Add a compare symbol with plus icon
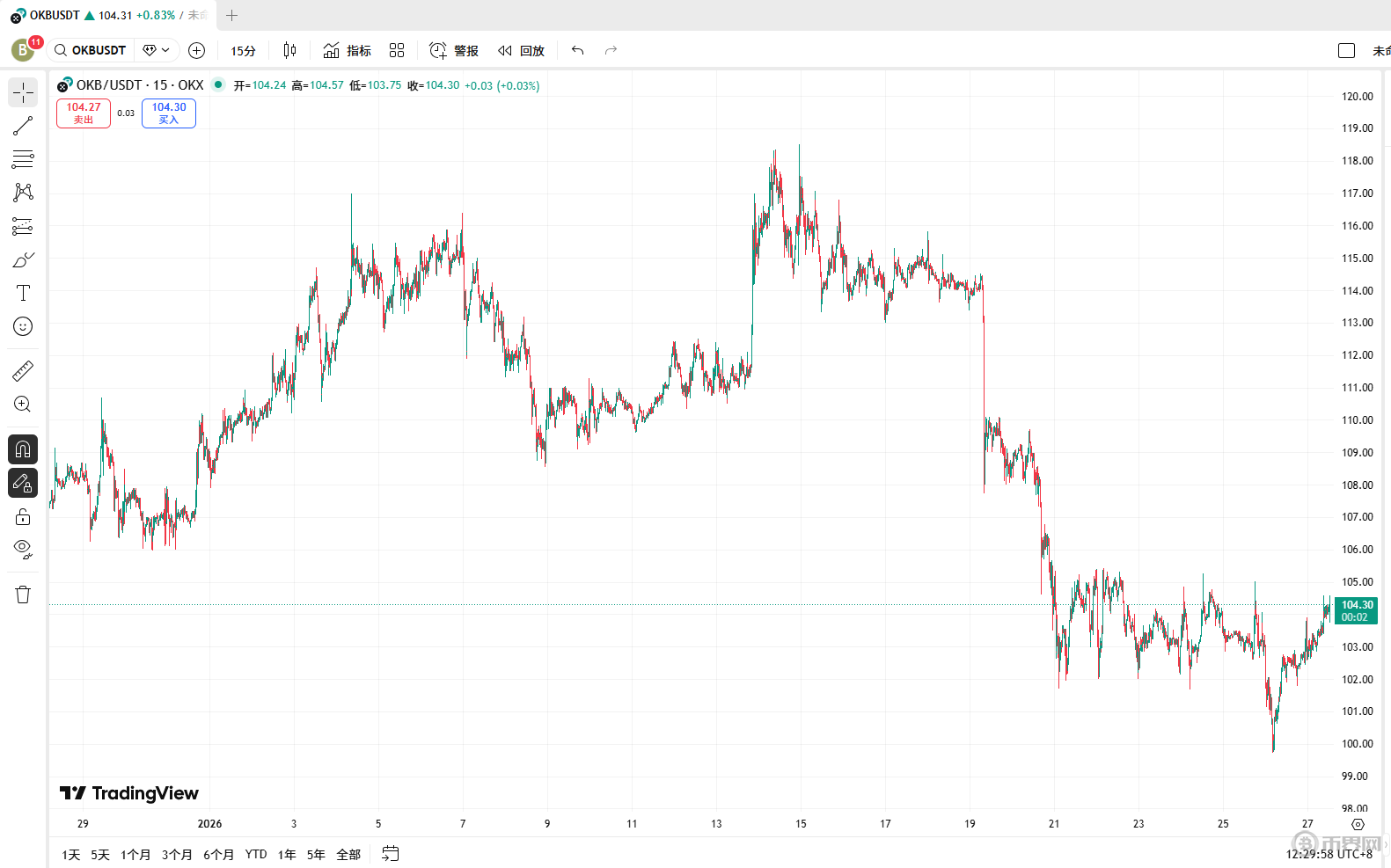 pyautogui.click(x=196, y=50)
